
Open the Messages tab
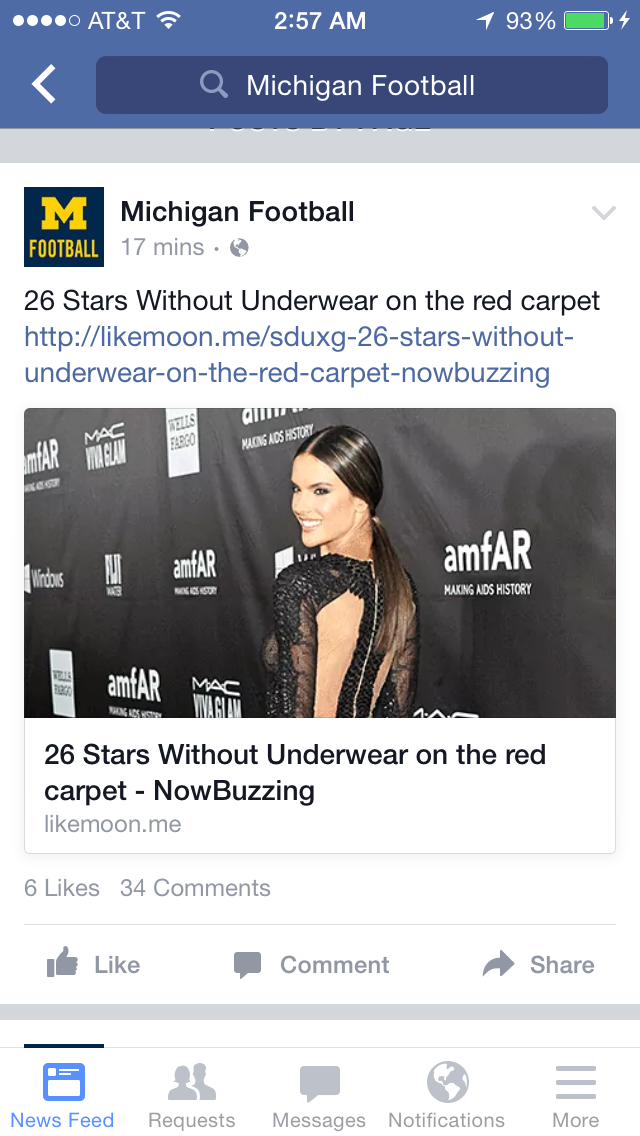pyautogui.click(x=319, y=1094)
